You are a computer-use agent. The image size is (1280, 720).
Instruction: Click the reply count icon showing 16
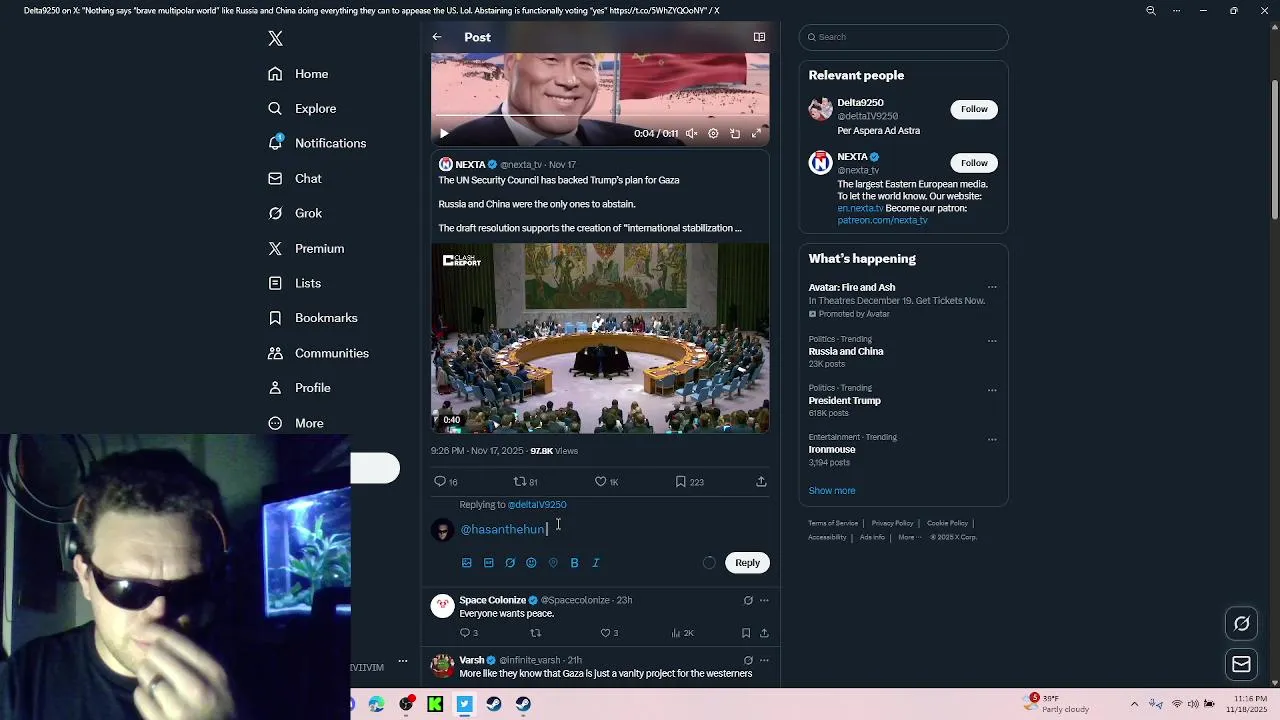point(446,482)
